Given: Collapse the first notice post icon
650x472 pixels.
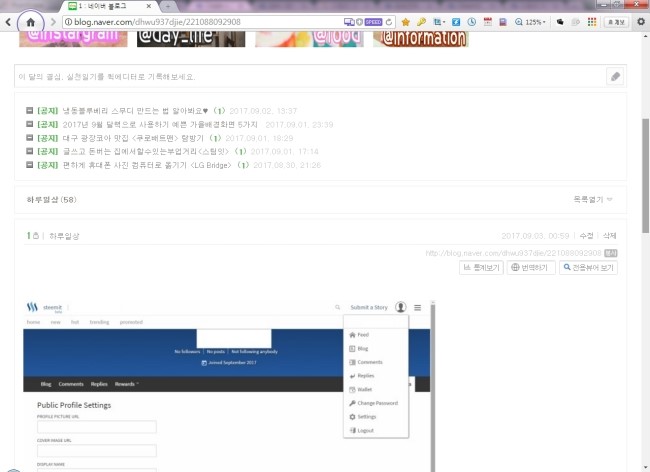Looking at the screenshot, I should (29, 110).
